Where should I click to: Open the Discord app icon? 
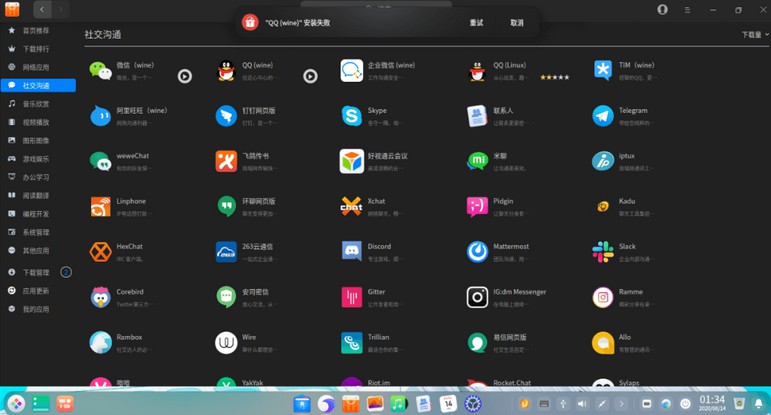click(352, 251)
